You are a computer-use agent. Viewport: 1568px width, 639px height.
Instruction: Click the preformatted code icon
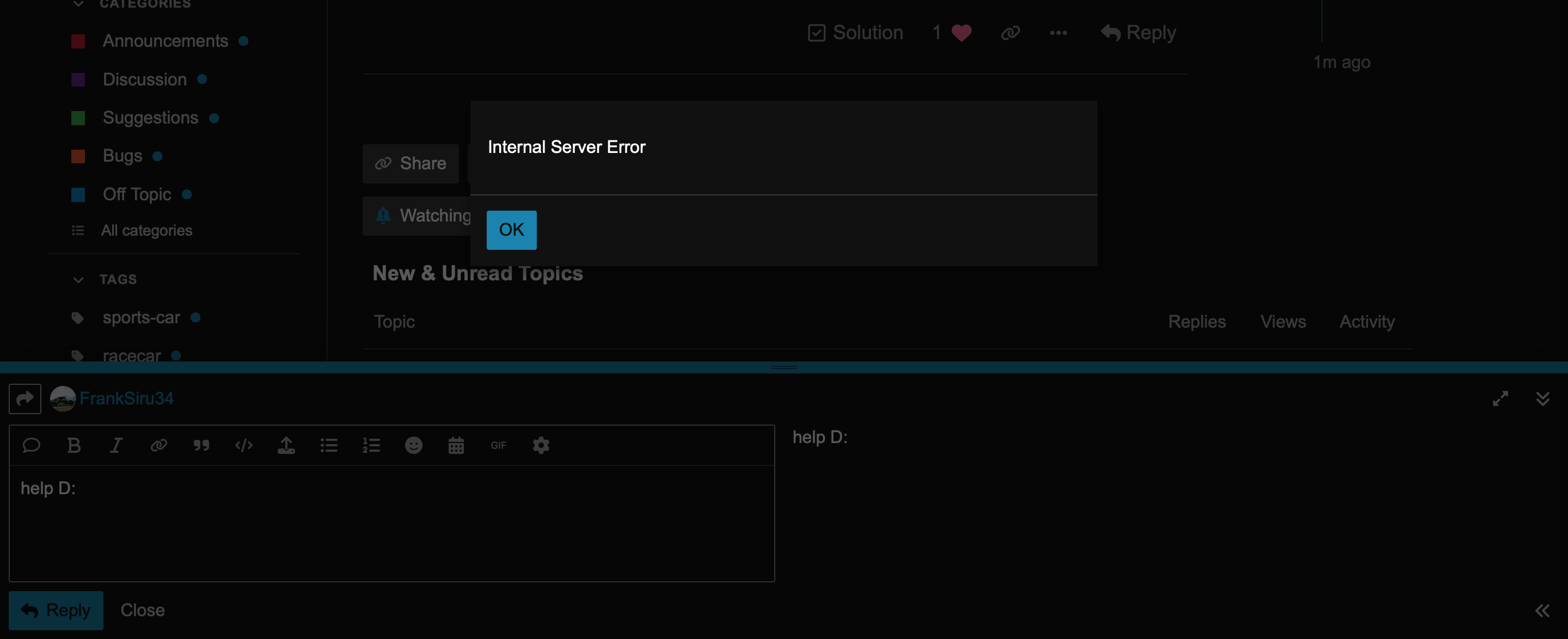click(x=243, y=445)
